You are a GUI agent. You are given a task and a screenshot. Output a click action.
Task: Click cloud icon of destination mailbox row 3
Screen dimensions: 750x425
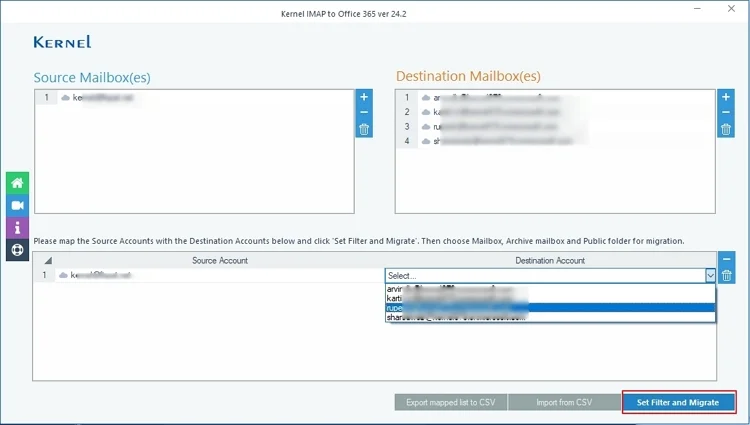coord(426,127)
